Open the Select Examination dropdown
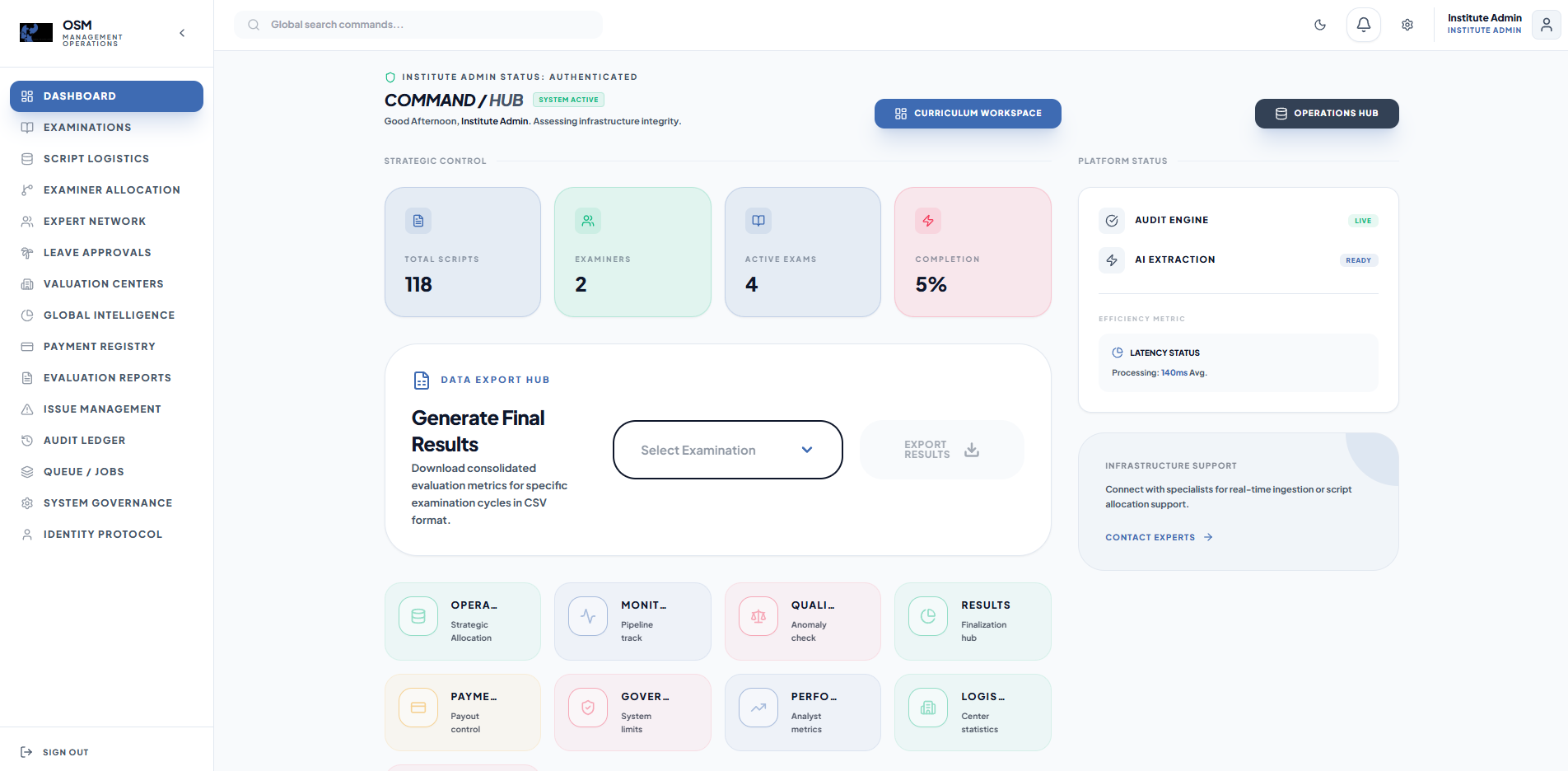The image size is (1568, 771). (x=728, y=450)
